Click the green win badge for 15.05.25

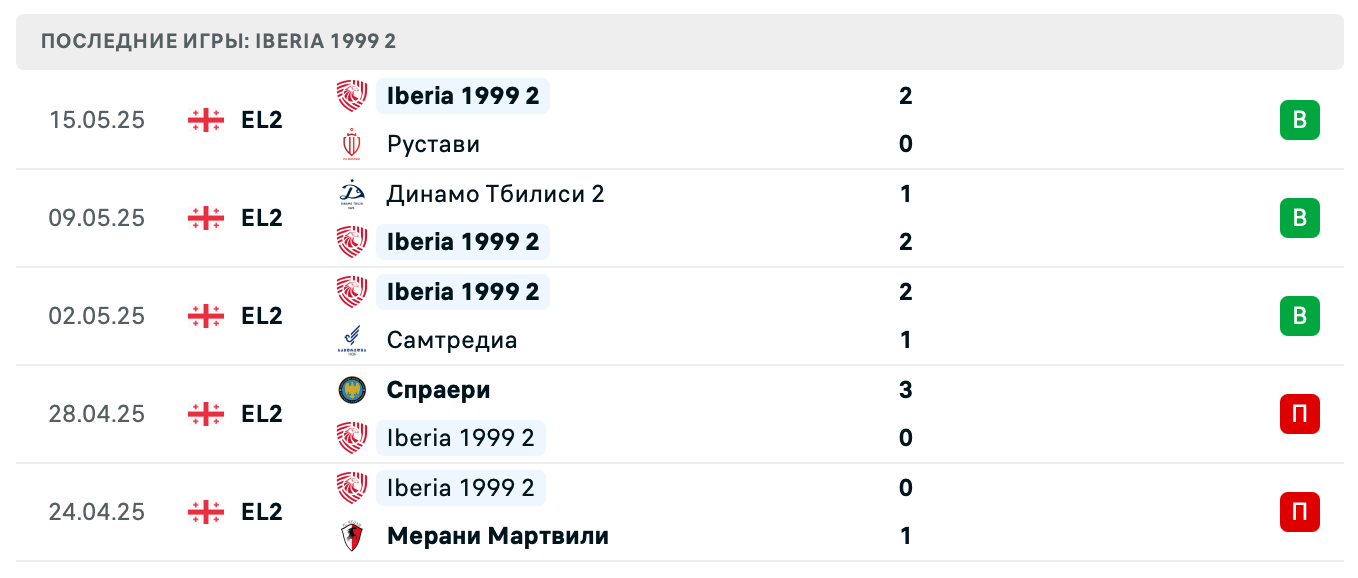[1299, 120]
